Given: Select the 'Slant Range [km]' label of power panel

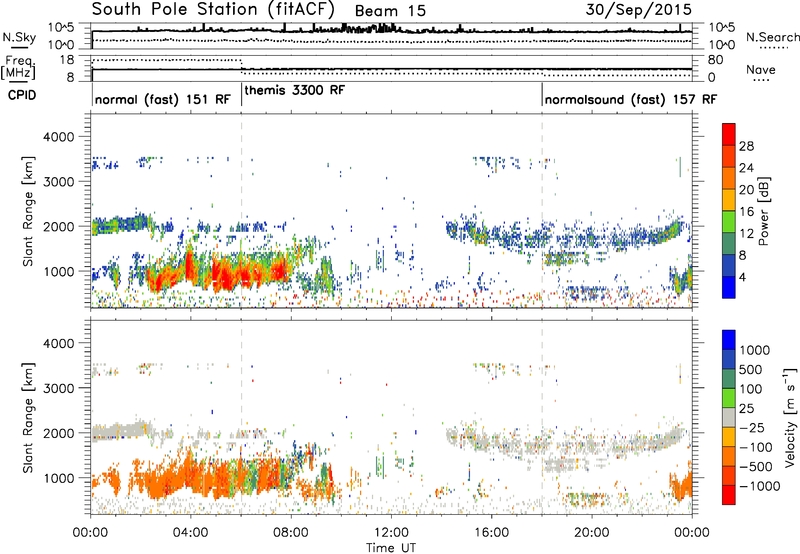Looking at the screenshot, I should pyautogui.click(x=28, y=211).
